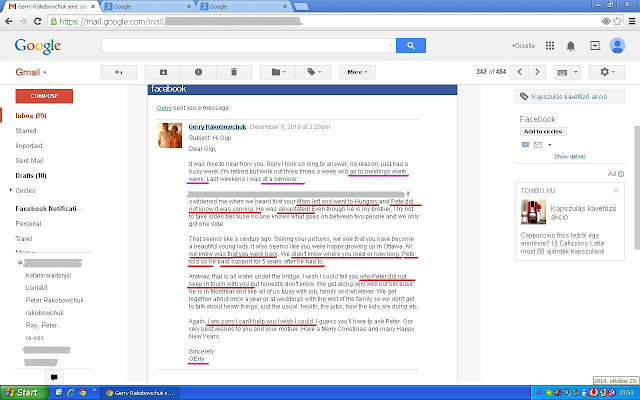Screen dimensions: 640x400
Task: Open the small contact options dropdown arrow
Action: tap(549, 145)
